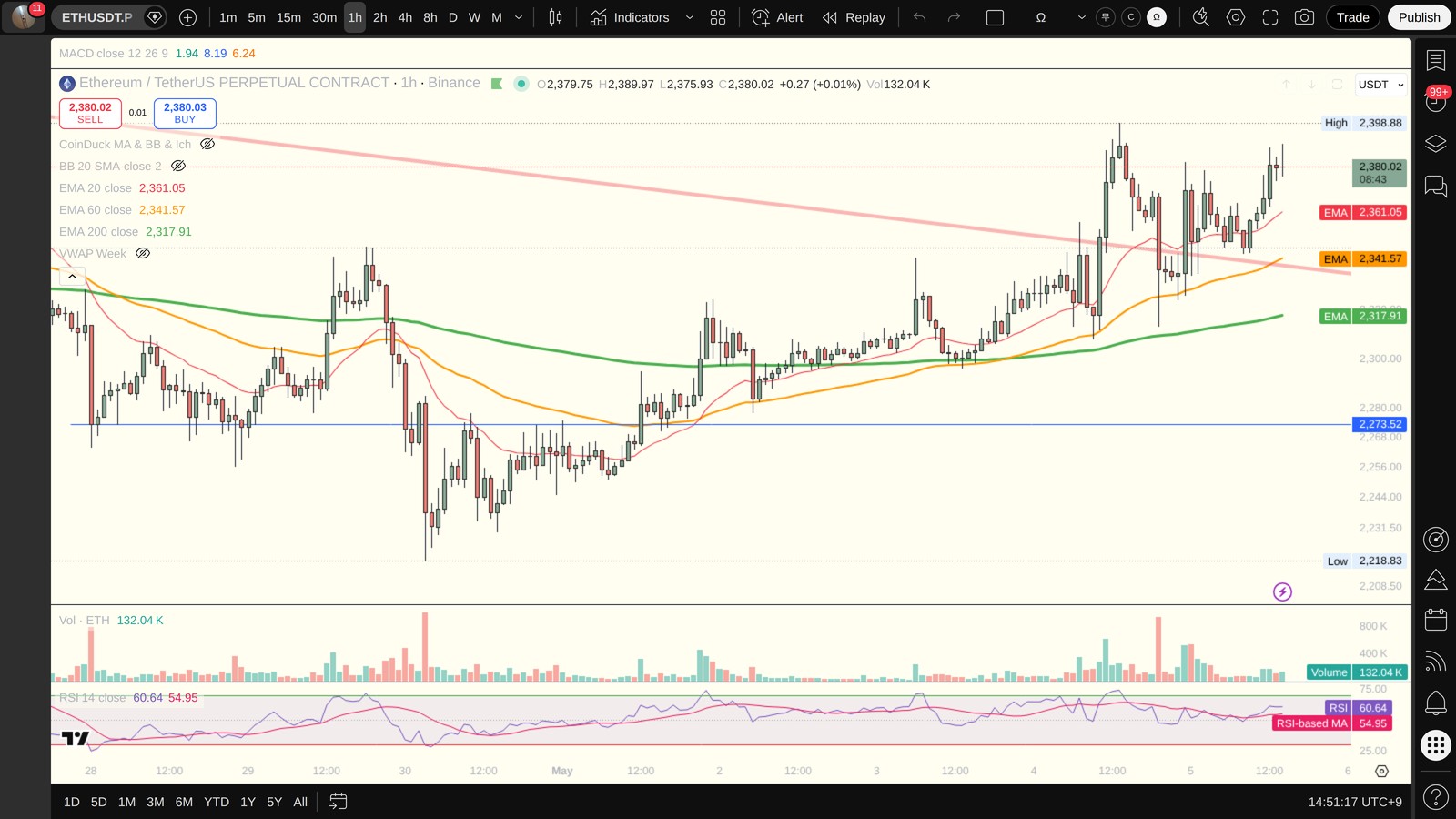The width and height of the screenshot is (1456, 819).
Task: Open the Ω layout dropdown arrow
Action: click(x=1081, y=17)
